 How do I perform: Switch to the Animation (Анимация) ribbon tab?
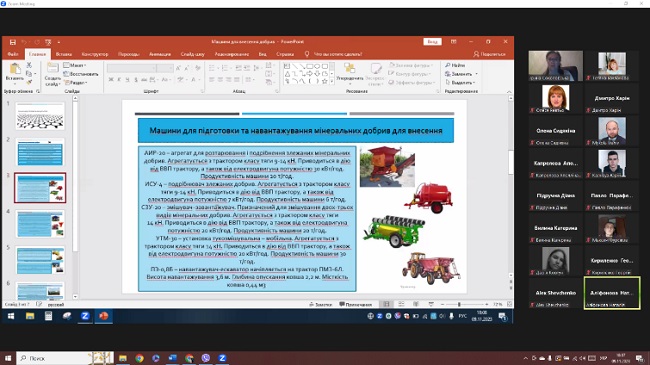[x=160, y=54]
